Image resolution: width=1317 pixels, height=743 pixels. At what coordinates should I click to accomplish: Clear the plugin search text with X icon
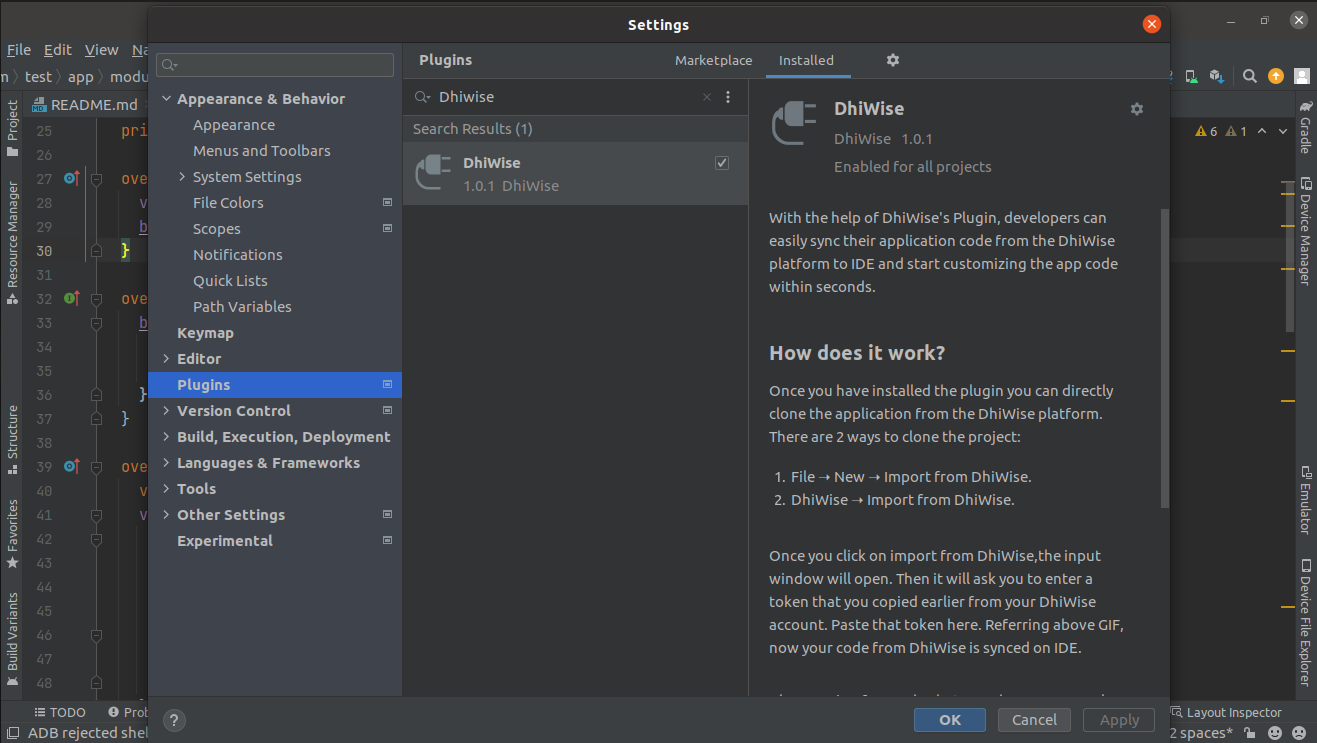707,97
